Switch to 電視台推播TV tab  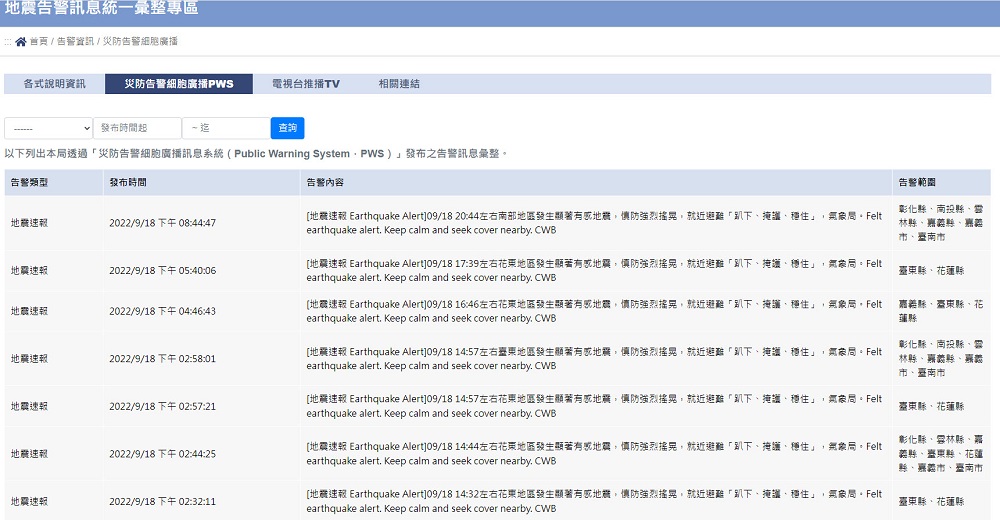coord(305,84)
